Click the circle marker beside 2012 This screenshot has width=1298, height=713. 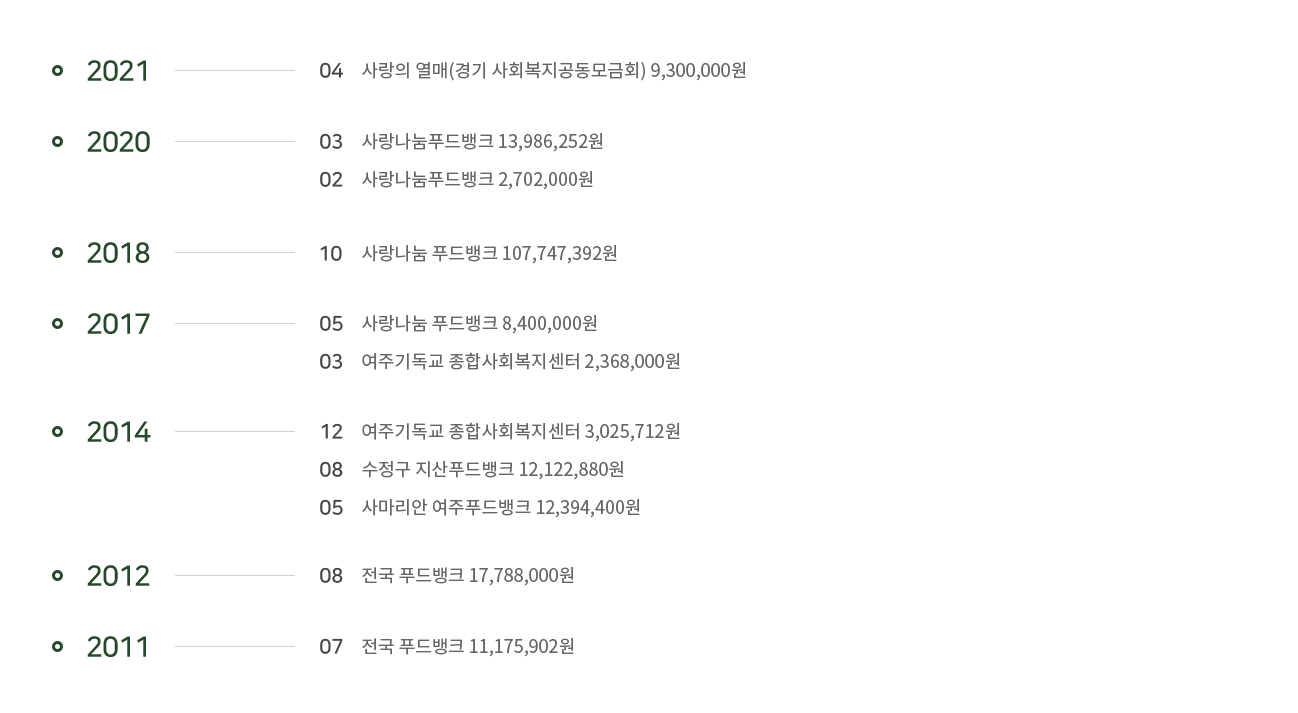(57, 576)
